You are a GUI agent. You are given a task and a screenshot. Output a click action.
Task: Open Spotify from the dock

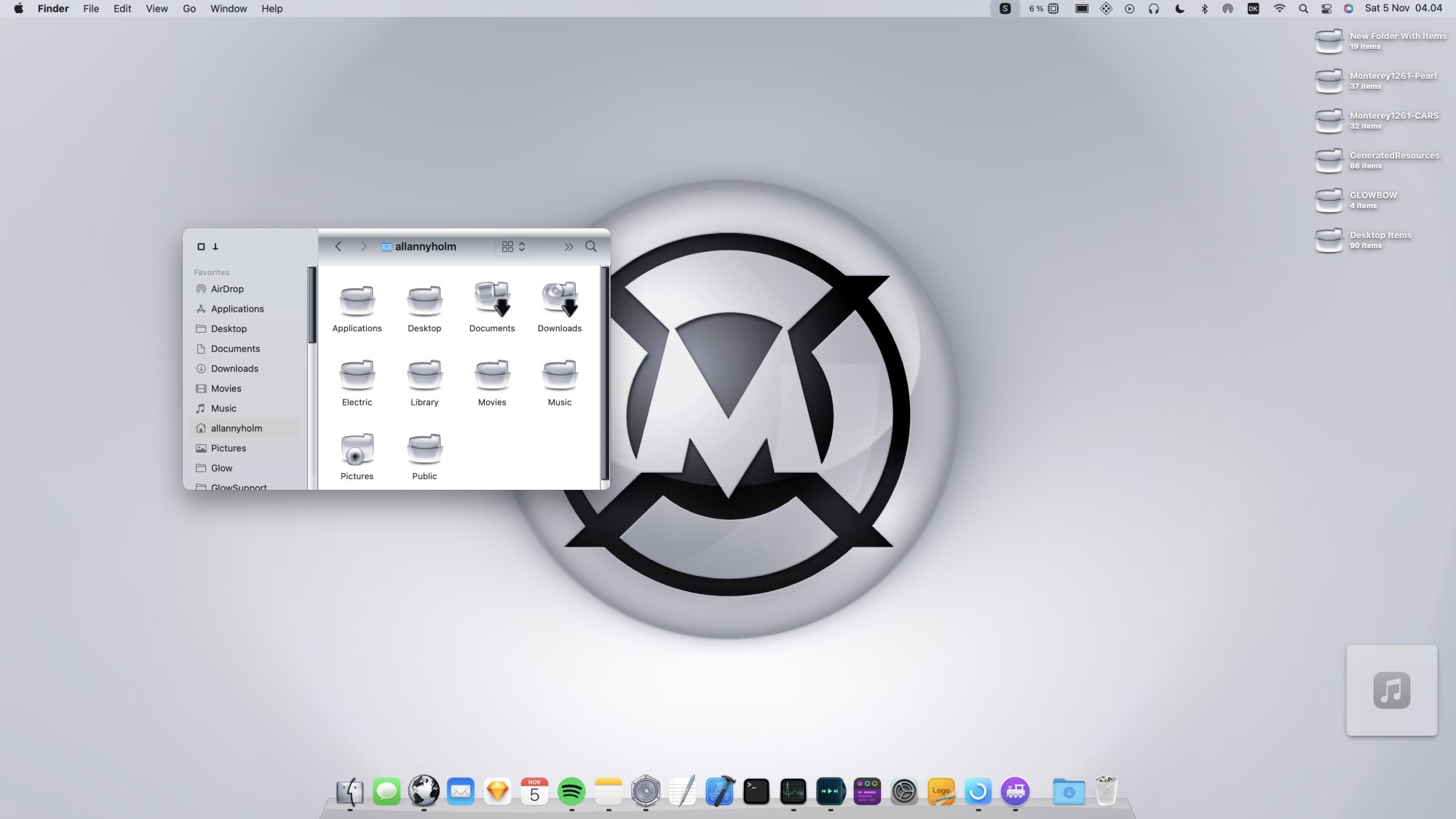click(x=571, y=791)
